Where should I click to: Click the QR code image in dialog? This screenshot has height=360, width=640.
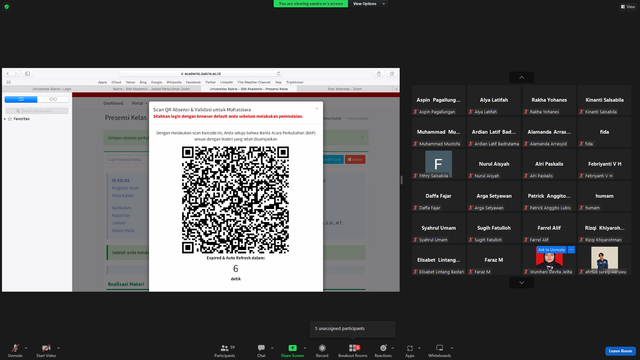tap(236, 200)
